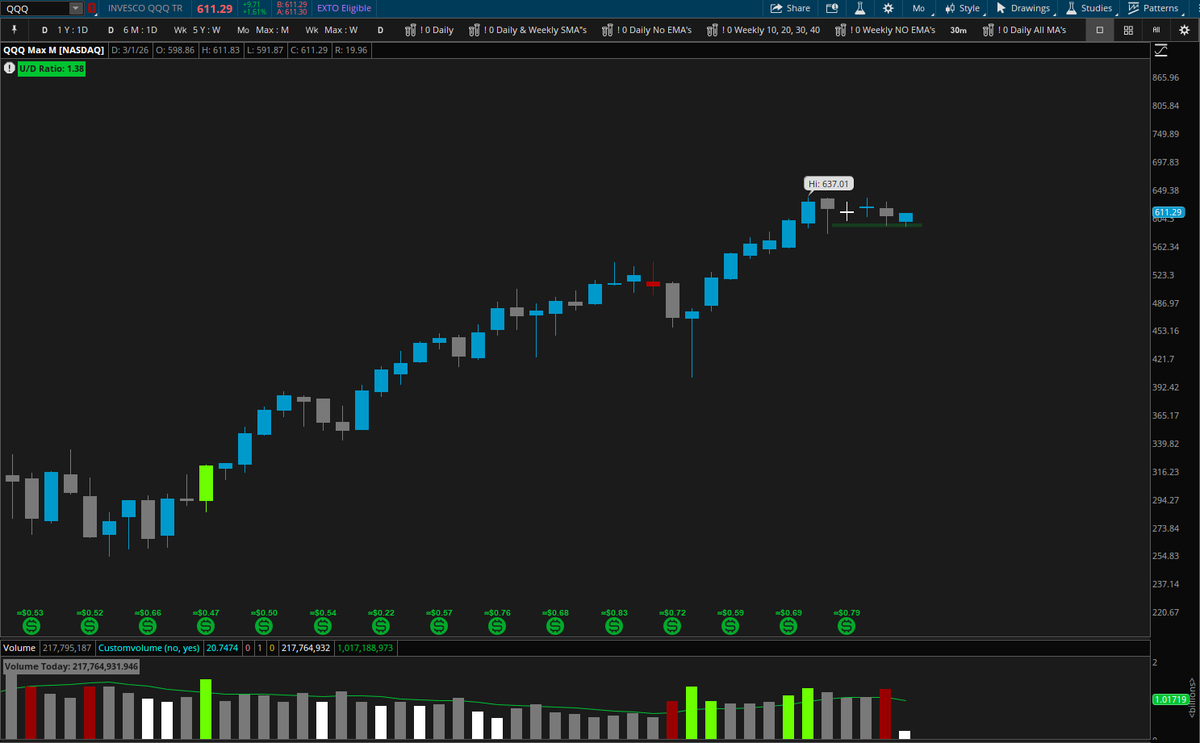
Task: Click dividend icon labeled $0.79
Action: click(846, 625)
